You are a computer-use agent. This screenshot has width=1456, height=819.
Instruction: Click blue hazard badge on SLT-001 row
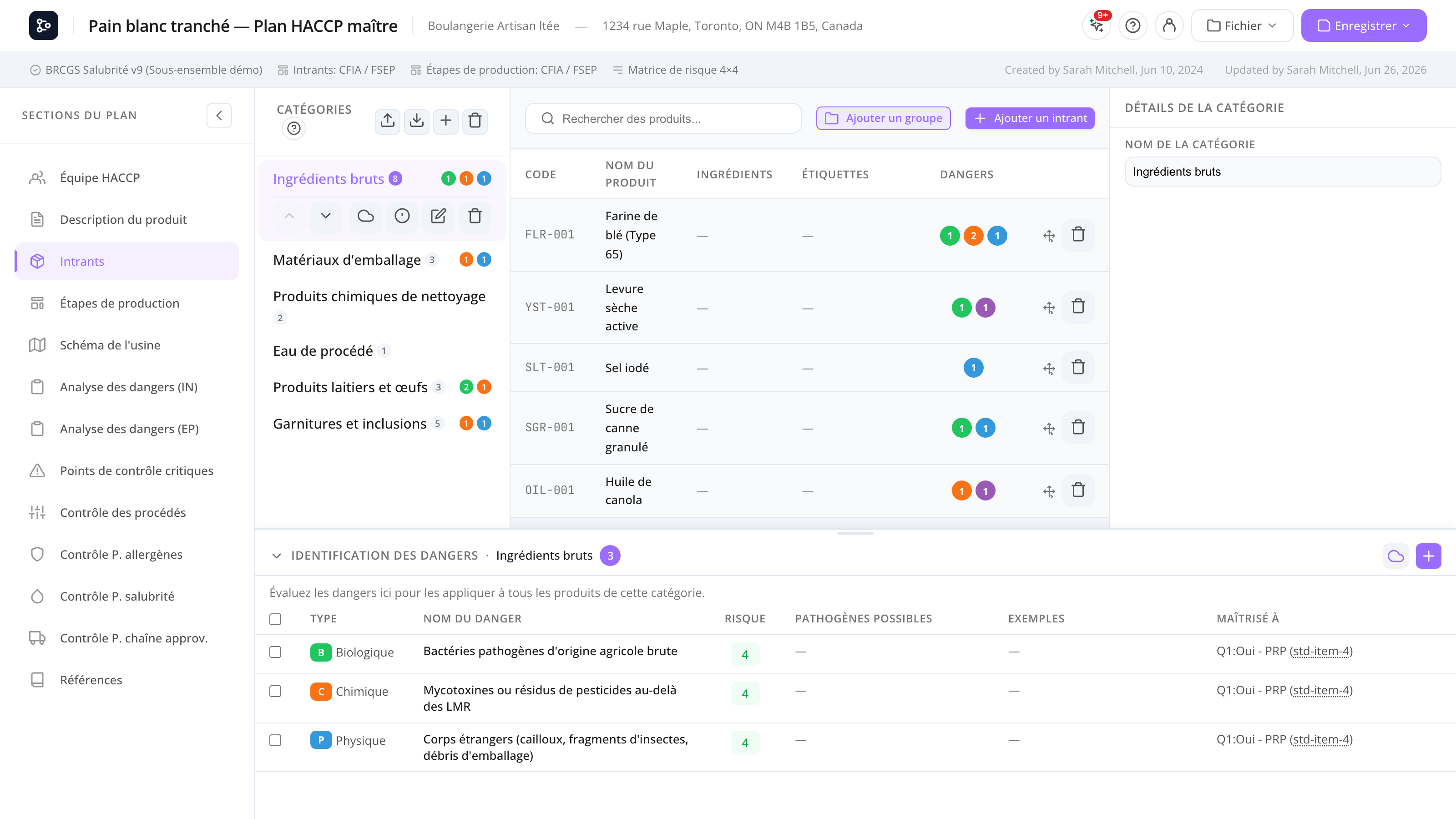pos(973,368)
